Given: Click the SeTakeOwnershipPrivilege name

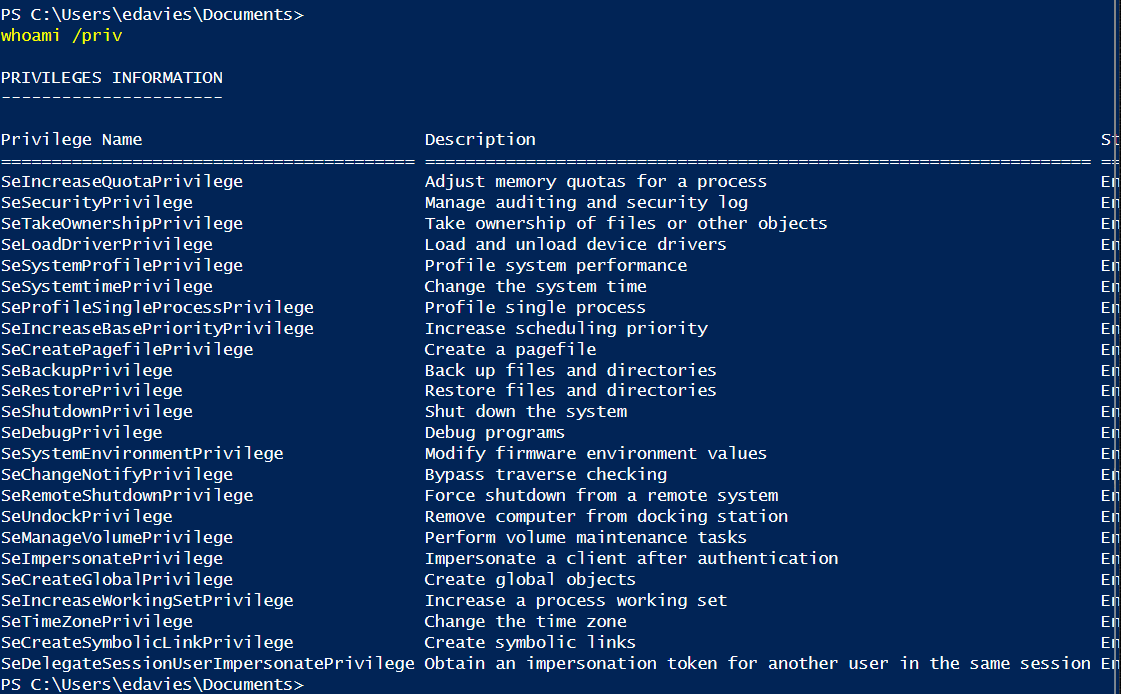Looking at the screenshot, I should 121,223.
